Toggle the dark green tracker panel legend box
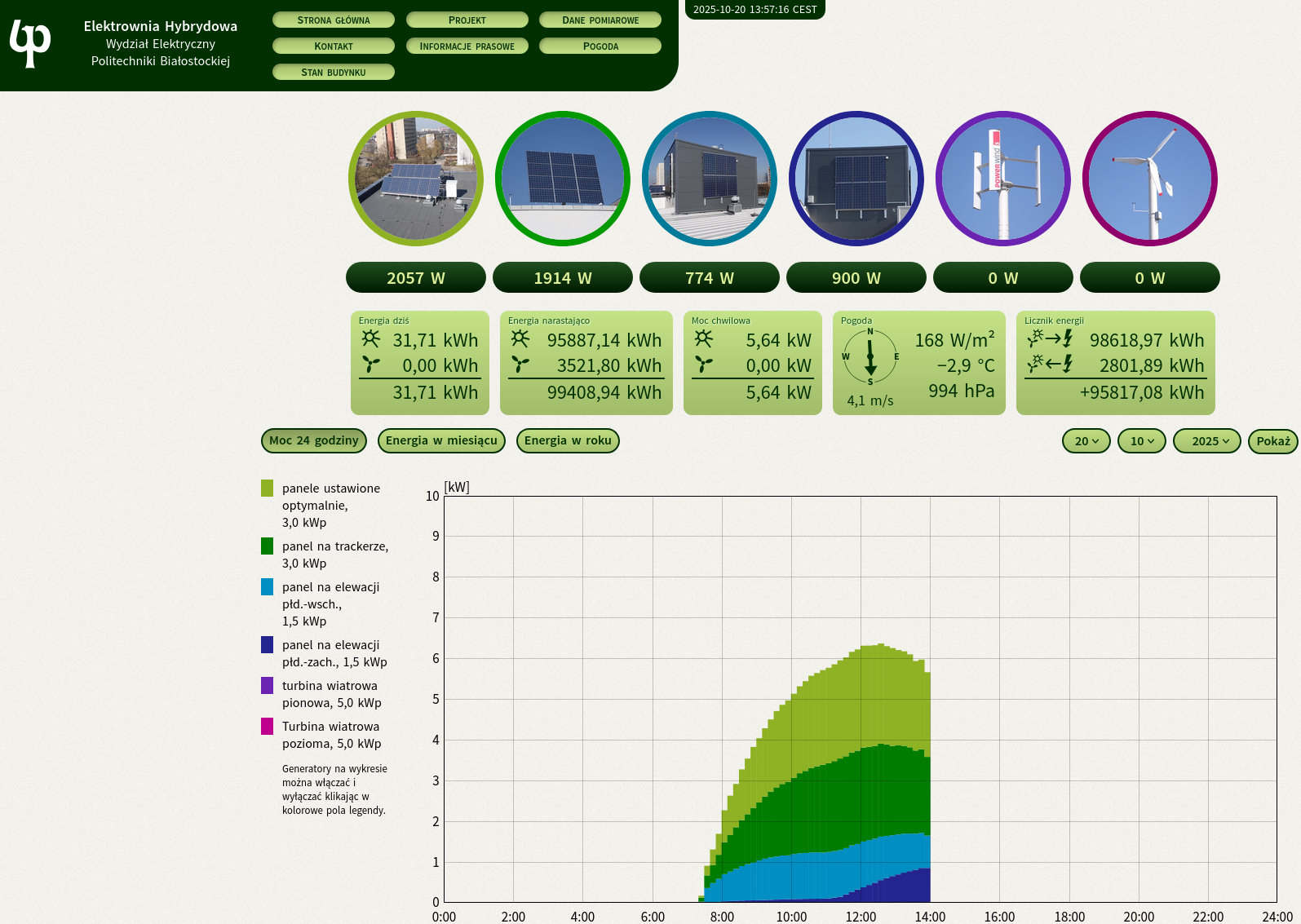The height and width of the screenshot is (924, 1301). coord(267,546)
